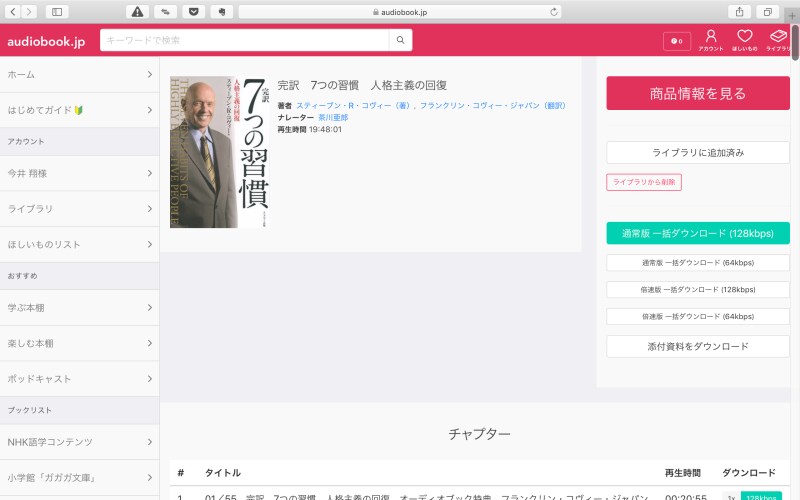Click the audiobook.jp logo
Screen dimensions: 800x500
[46, 41]
